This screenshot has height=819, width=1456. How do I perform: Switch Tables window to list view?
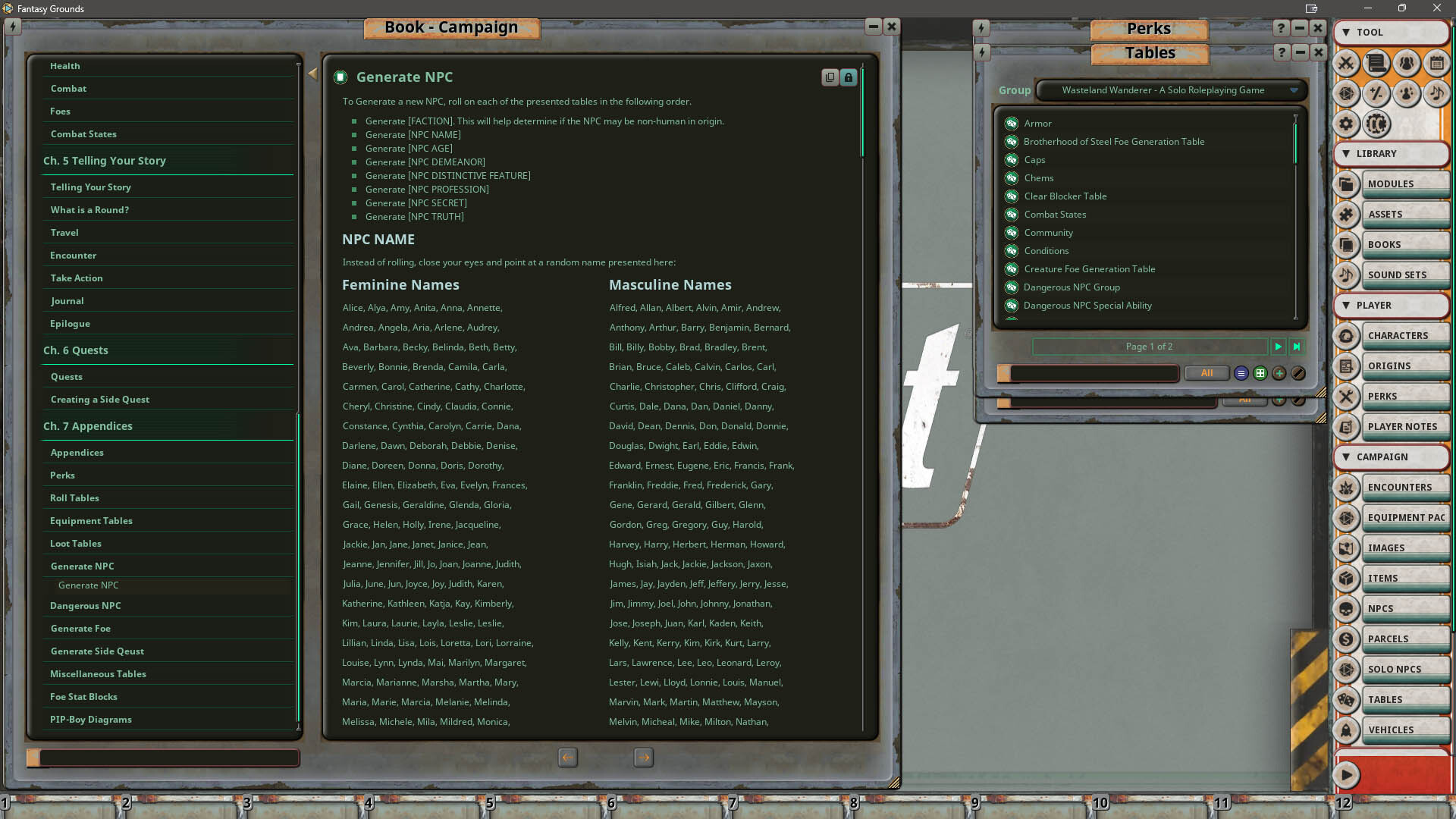point(1241,373)
